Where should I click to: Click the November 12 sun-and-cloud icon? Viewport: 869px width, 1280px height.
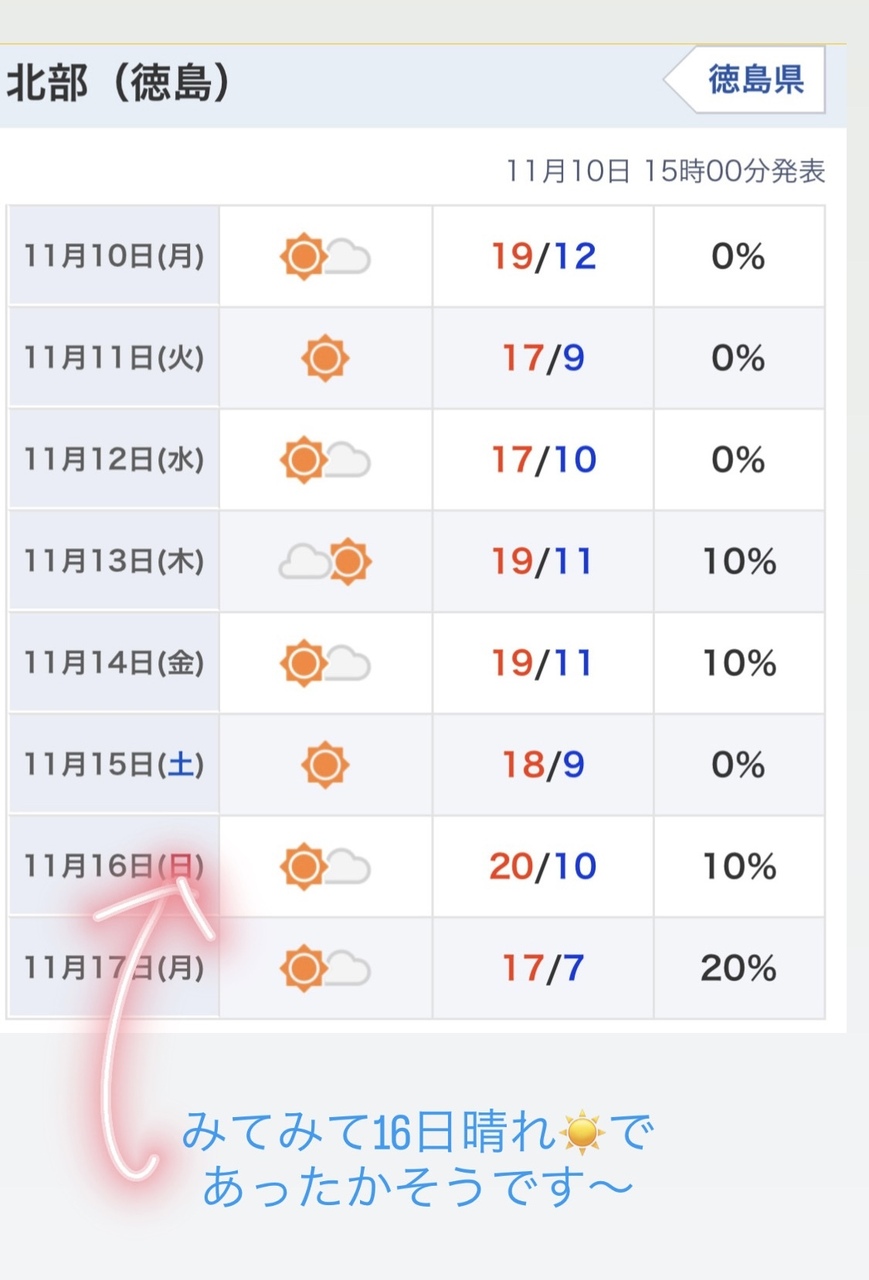coord(325,460)
